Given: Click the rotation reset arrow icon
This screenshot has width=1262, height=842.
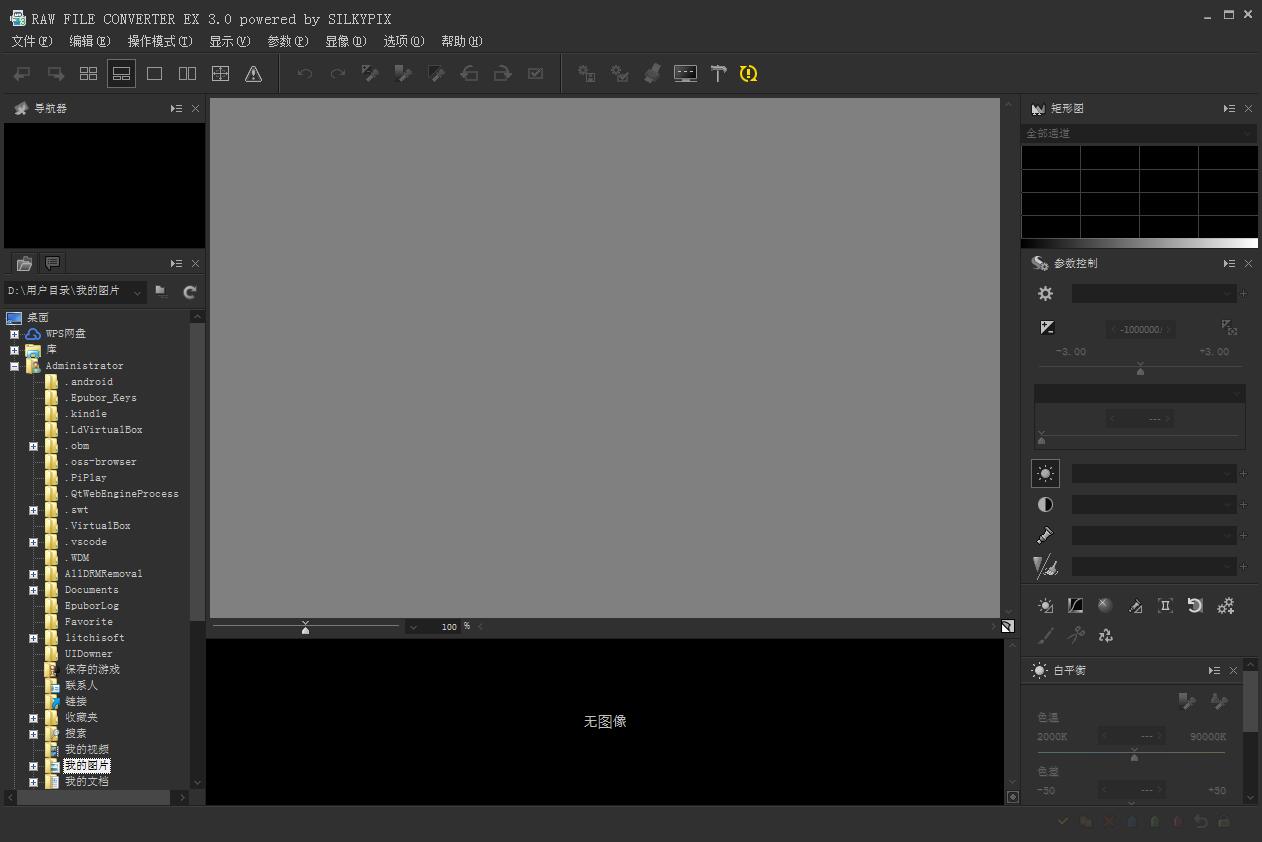Looking at the screenshot, I should (1195, 606).
